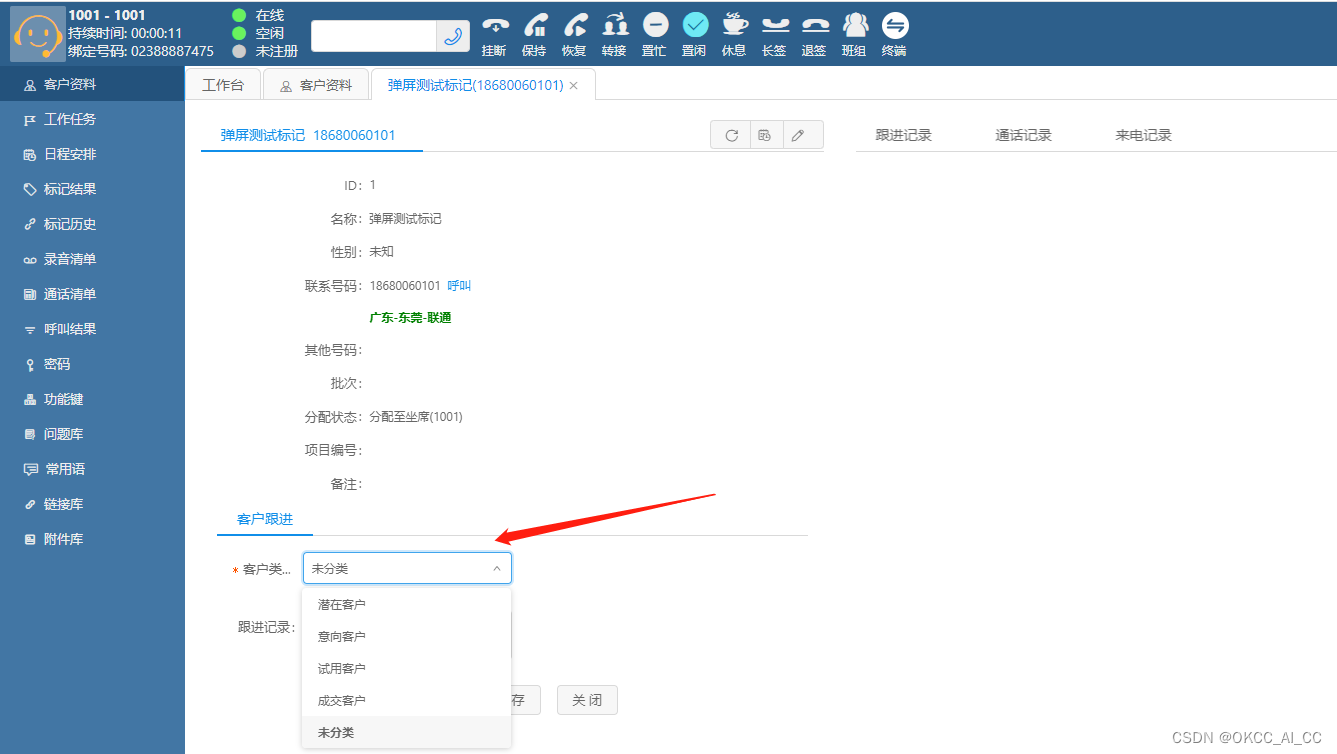Click the 恢复 resume call icon
The image size is (1337, 754).
574,27
